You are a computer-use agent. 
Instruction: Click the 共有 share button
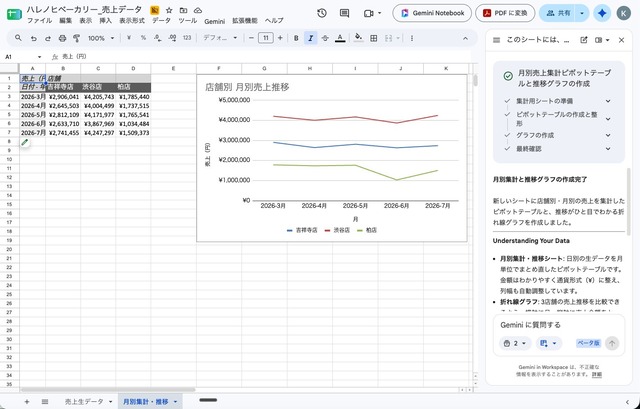[558, 13]
